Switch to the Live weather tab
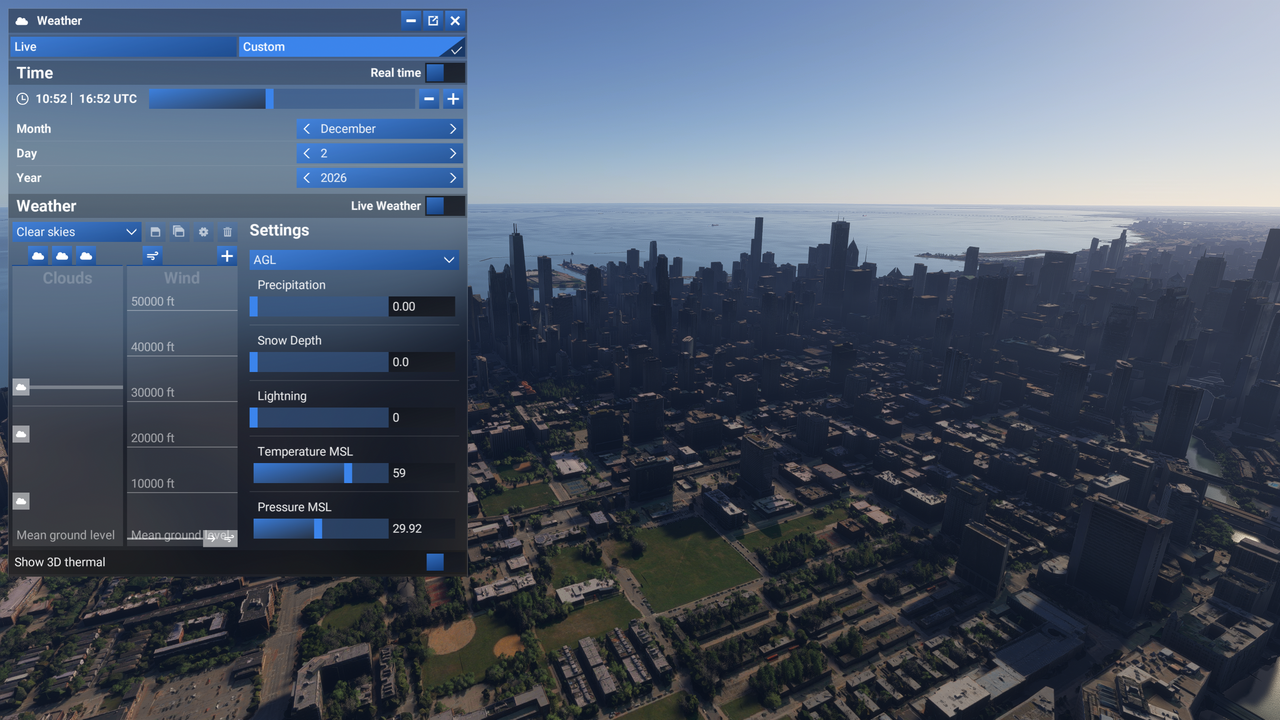 tap(123, 47)
